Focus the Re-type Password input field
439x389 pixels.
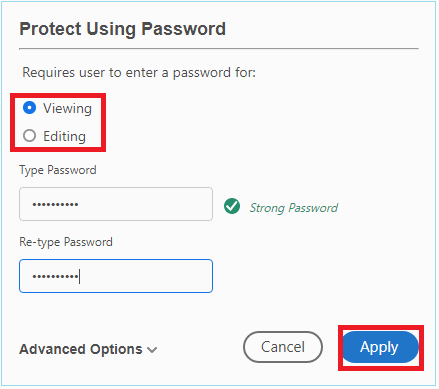point(116,276)
